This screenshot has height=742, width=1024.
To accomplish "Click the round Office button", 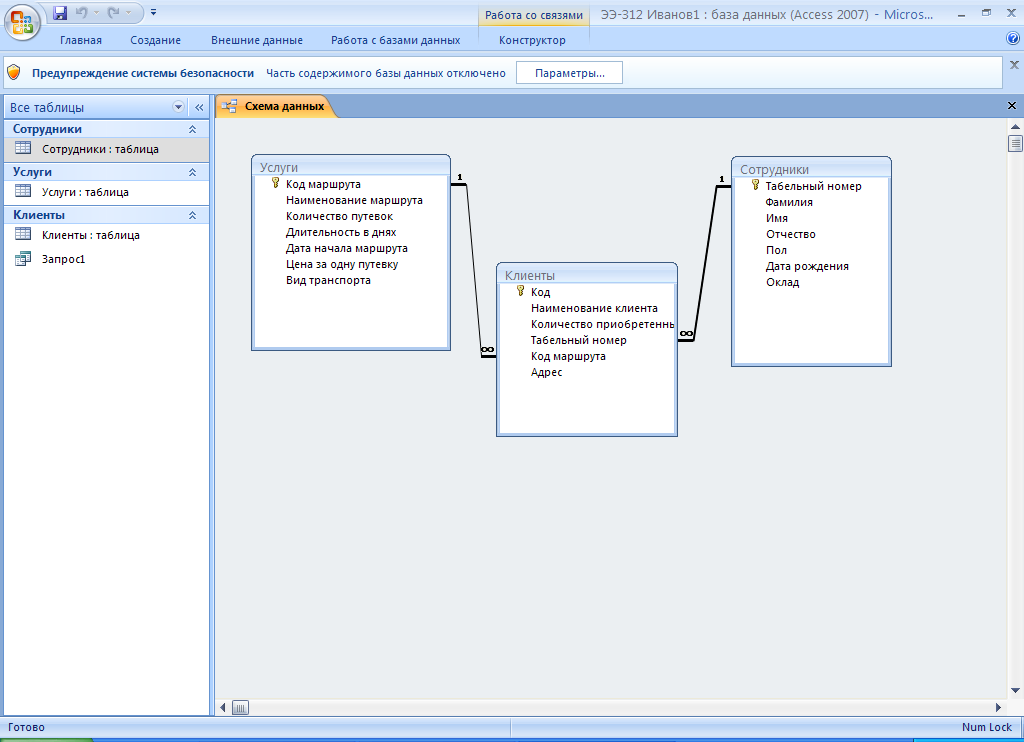I will [22, 24].
